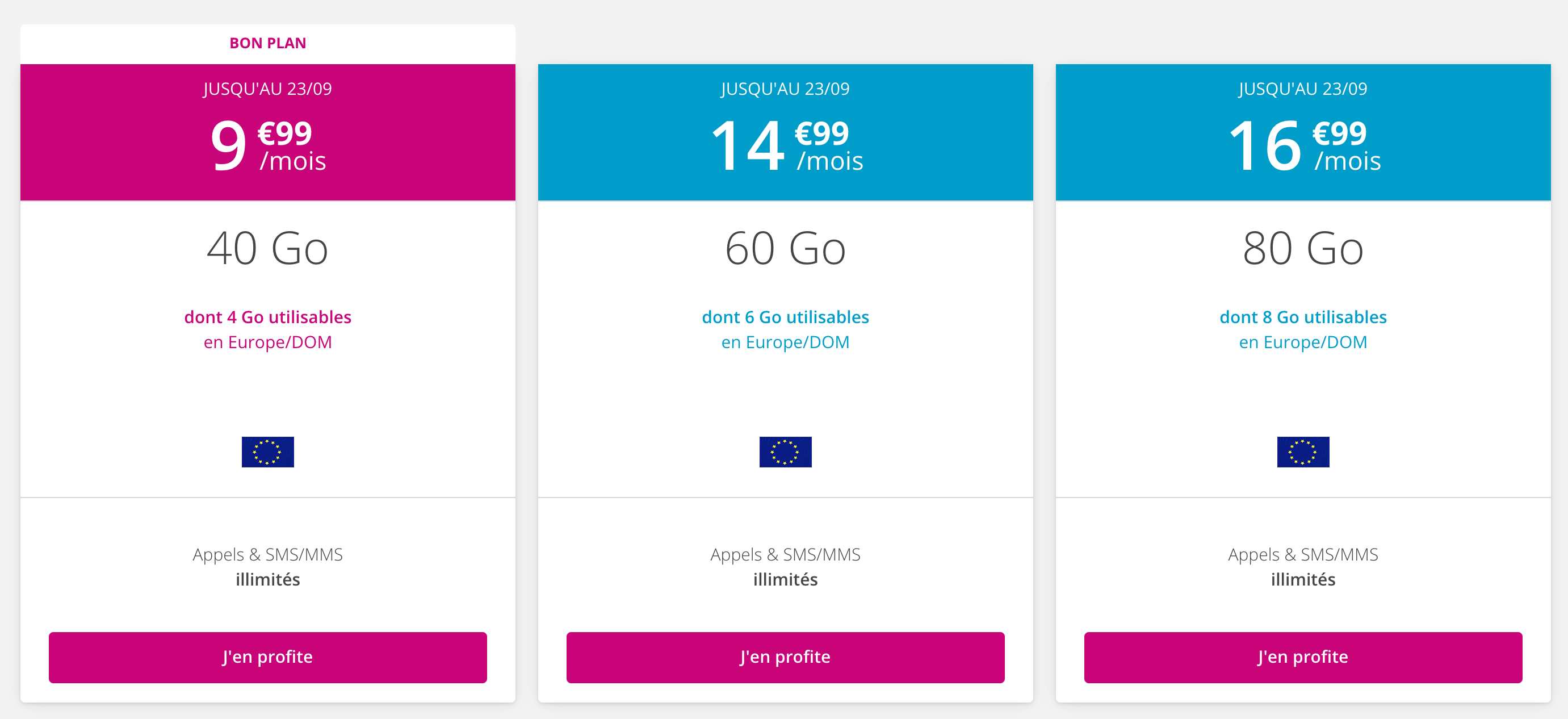Select the 40 Go data heading

(x=268, y=248)
